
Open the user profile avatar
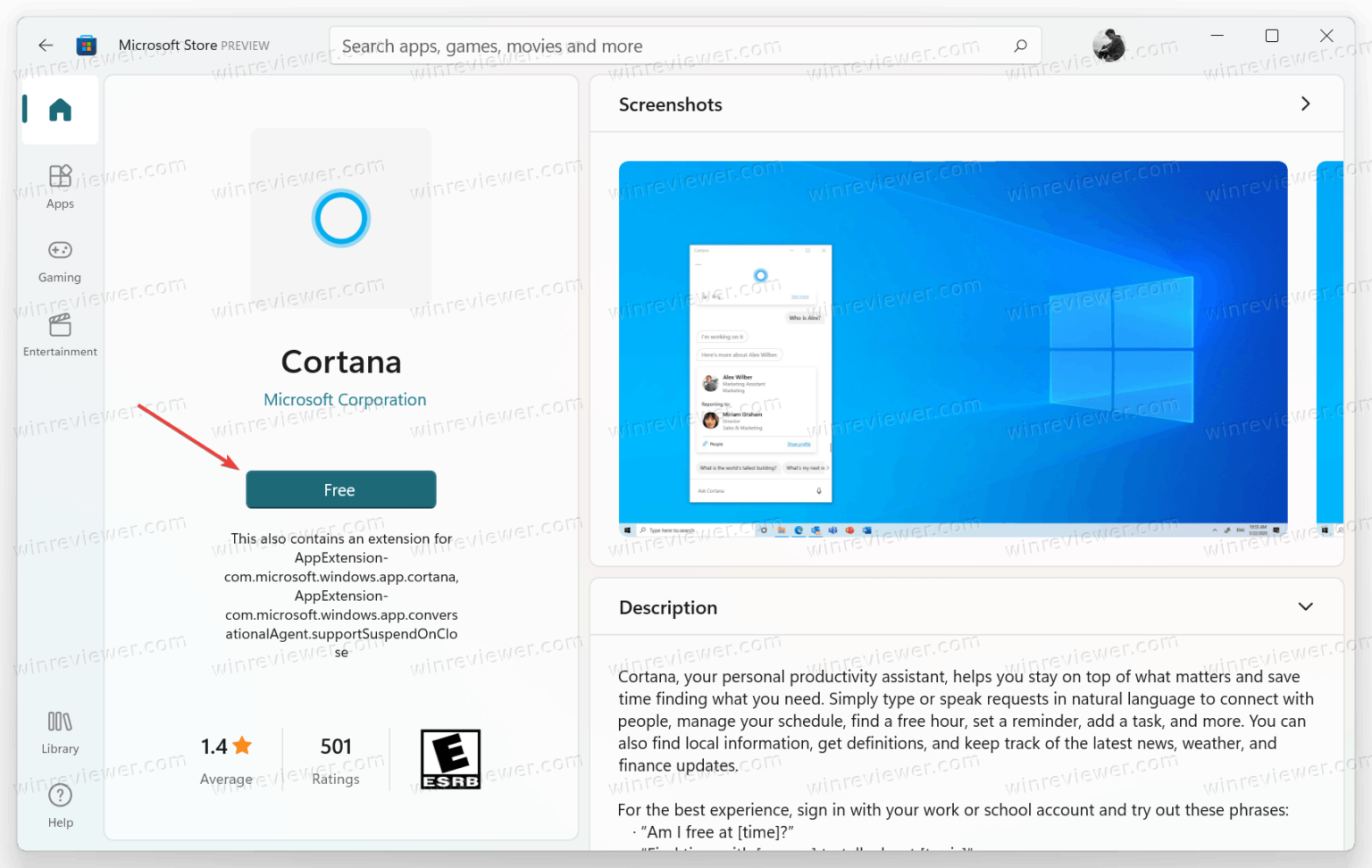(1108, 45)
